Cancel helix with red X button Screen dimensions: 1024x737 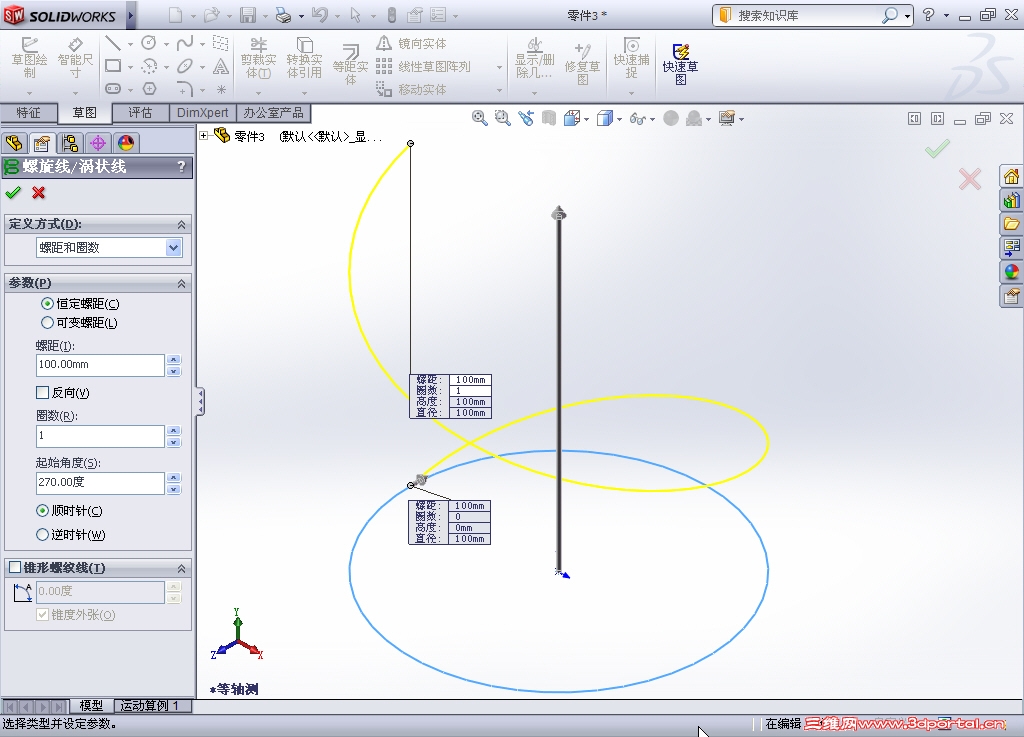click(39, 193)
